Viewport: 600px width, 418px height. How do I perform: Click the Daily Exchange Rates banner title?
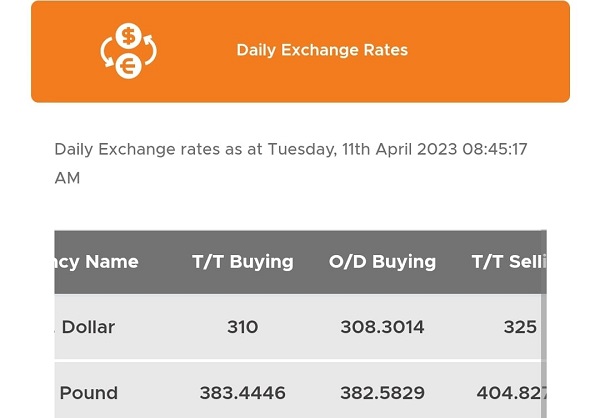click(322, 50)
